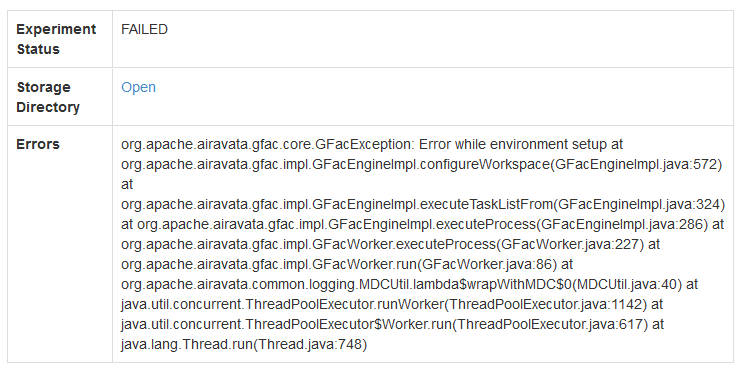Click the Thread.run(Thread.java:748) trace line
This screenshot has height=373, width=745.
point(244,344)
